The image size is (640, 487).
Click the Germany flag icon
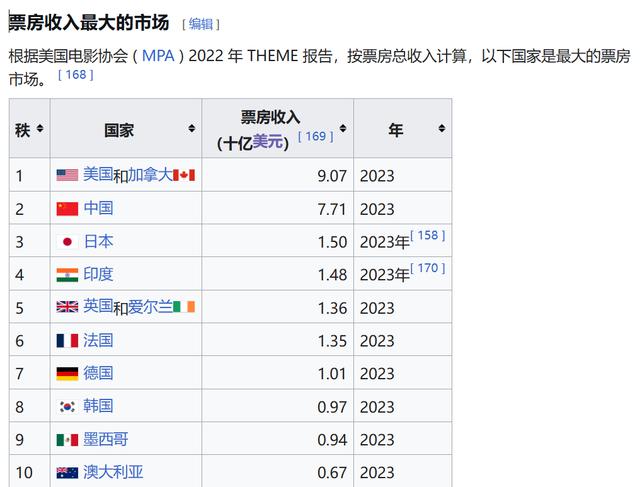(67, 374)
